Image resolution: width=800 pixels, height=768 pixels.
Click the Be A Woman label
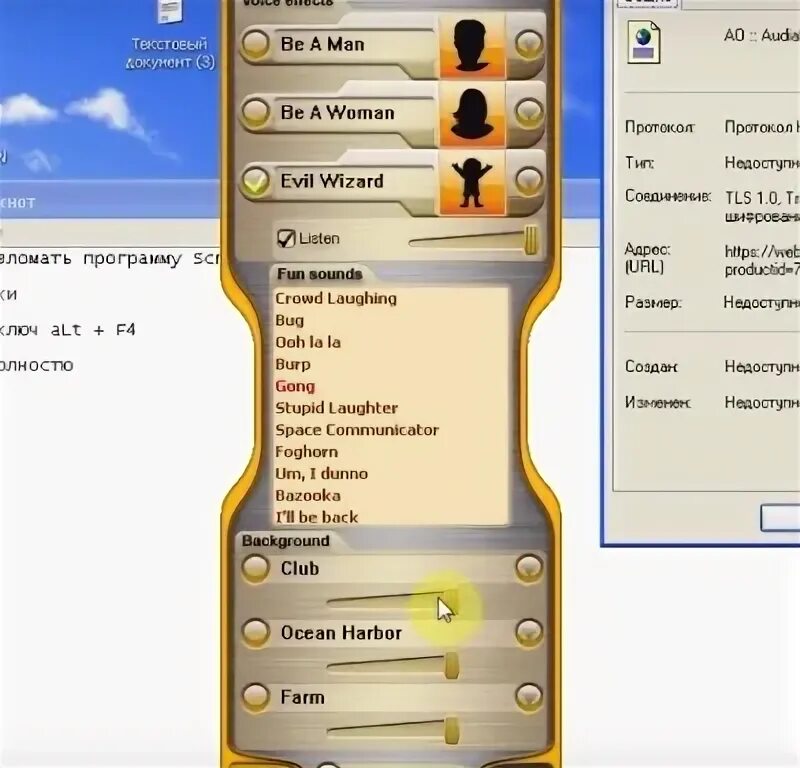(x=337, y=112)
